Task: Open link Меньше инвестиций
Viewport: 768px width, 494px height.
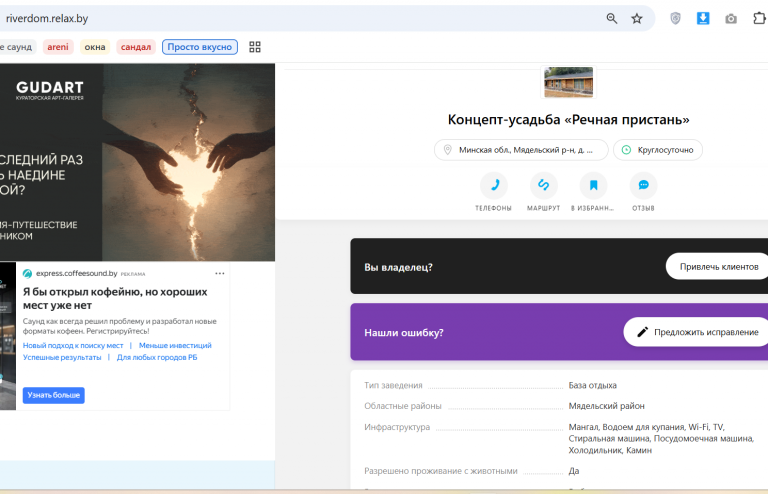Action: point(175,346)
